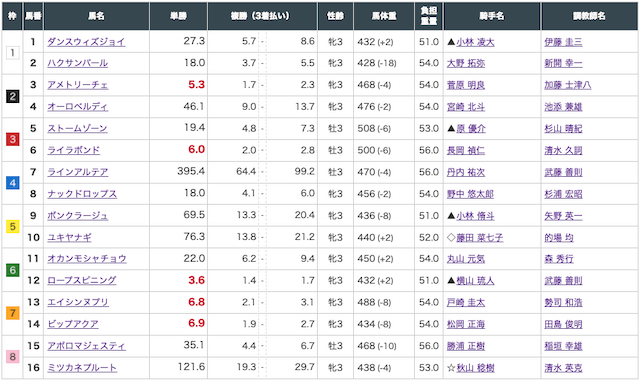Select win odds value 395.4
Screen dimensions: 640x380
(191, 171)
